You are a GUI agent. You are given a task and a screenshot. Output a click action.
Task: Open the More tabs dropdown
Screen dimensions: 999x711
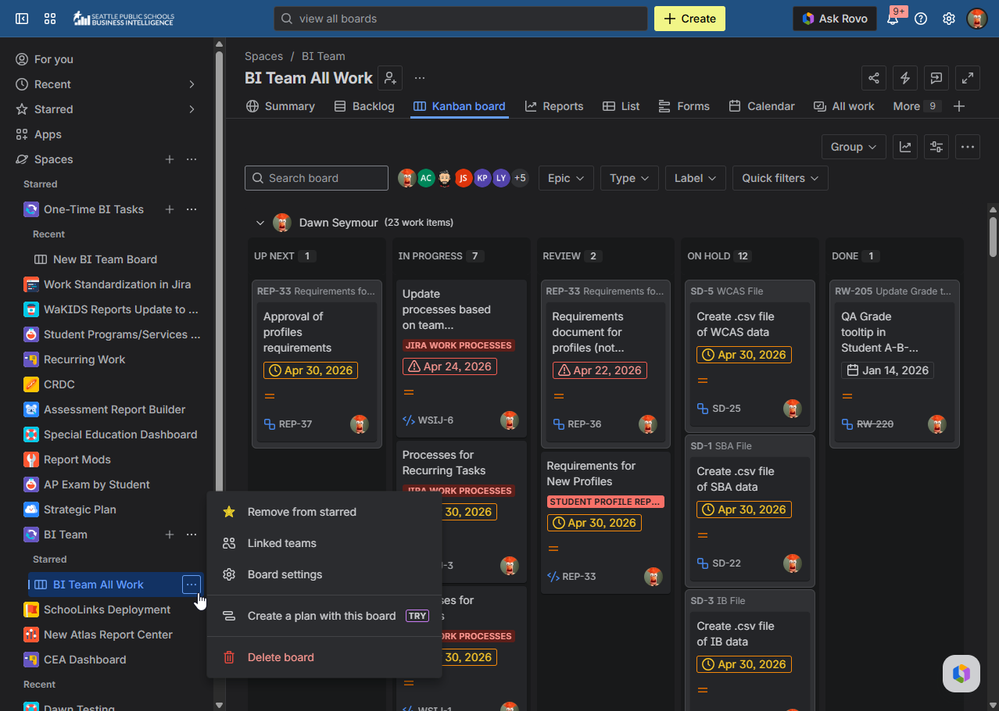[916, 106]
